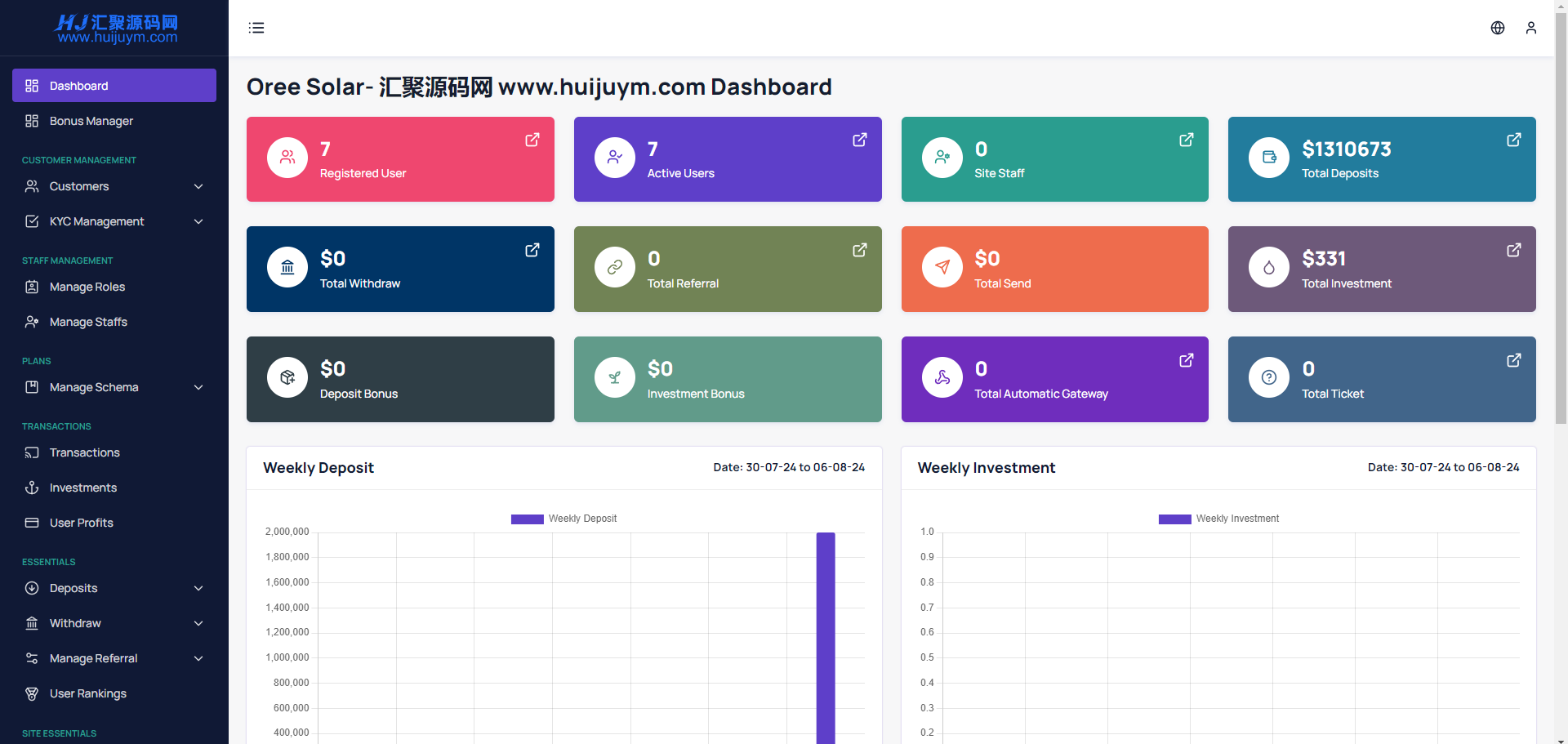Open Site Staff card external link icon
Viewport: 1568px width, 744px height.
[x=1187, y=140]
